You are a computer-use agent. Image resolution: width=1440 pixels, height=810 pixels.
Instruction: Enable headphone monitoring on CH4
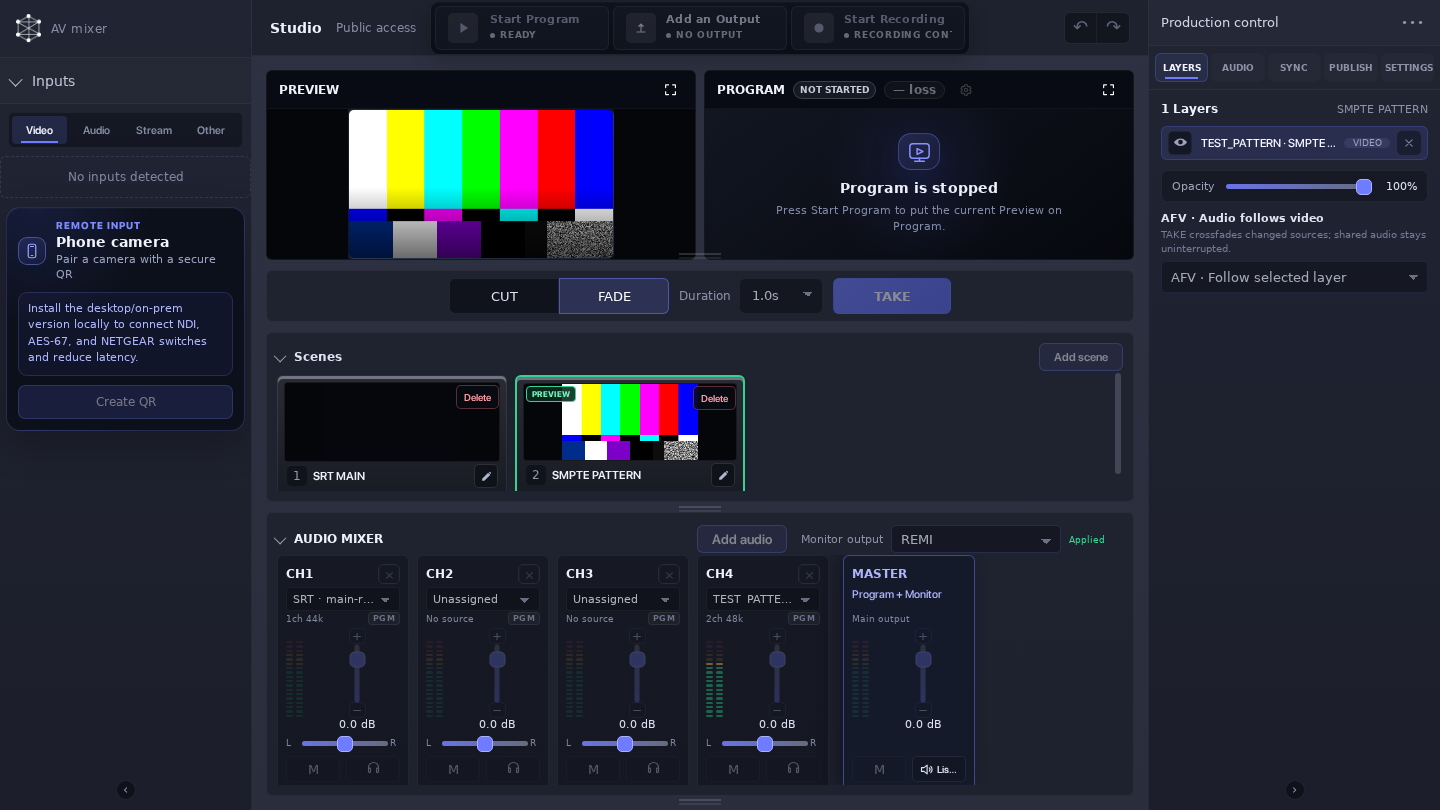793,769
